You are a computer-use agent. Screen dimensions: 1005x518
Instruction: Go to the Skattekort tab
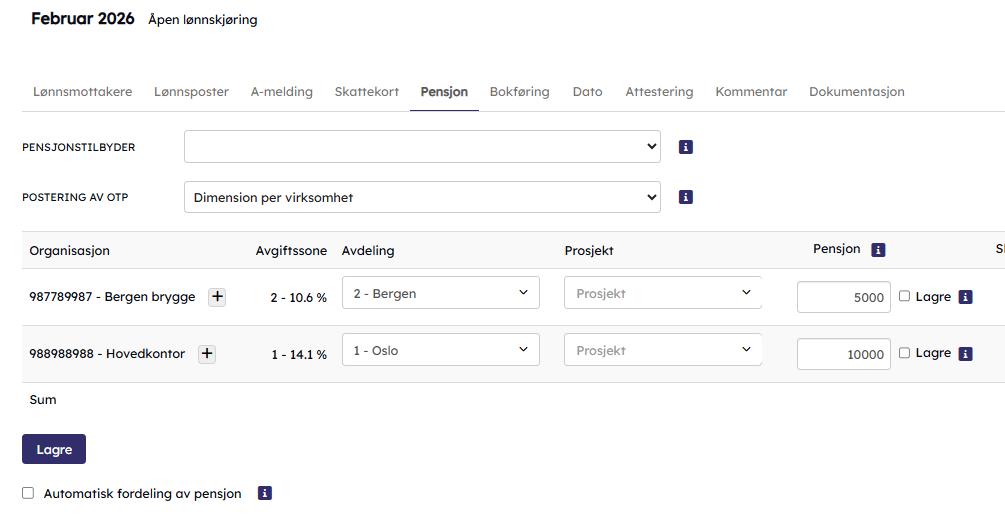367,92
